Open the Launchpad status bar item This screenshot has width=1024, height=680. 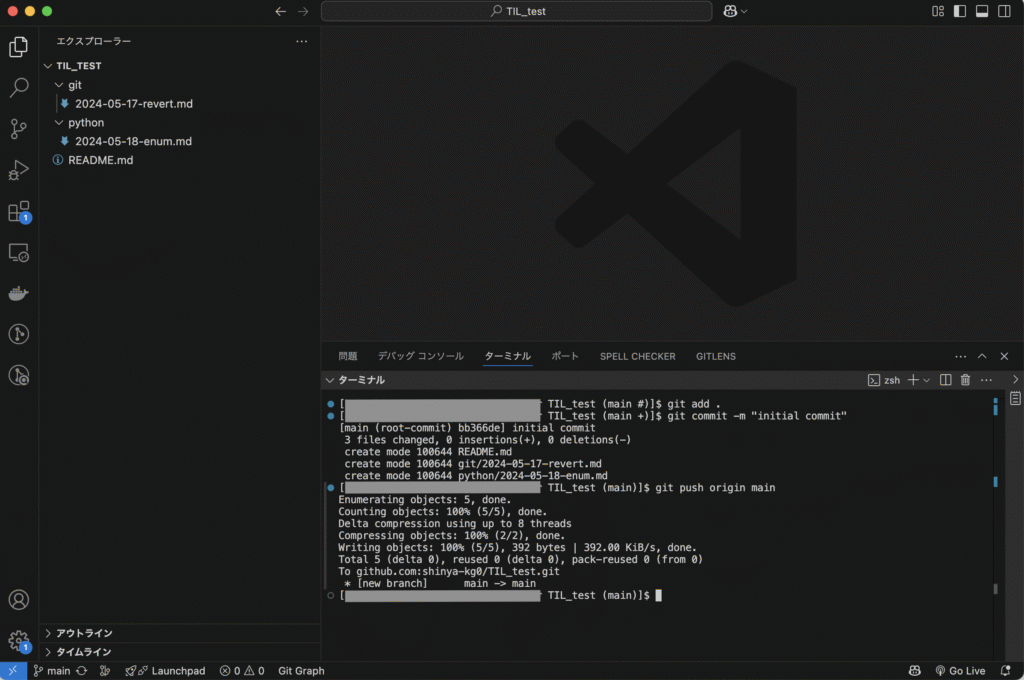pos(166,671)
